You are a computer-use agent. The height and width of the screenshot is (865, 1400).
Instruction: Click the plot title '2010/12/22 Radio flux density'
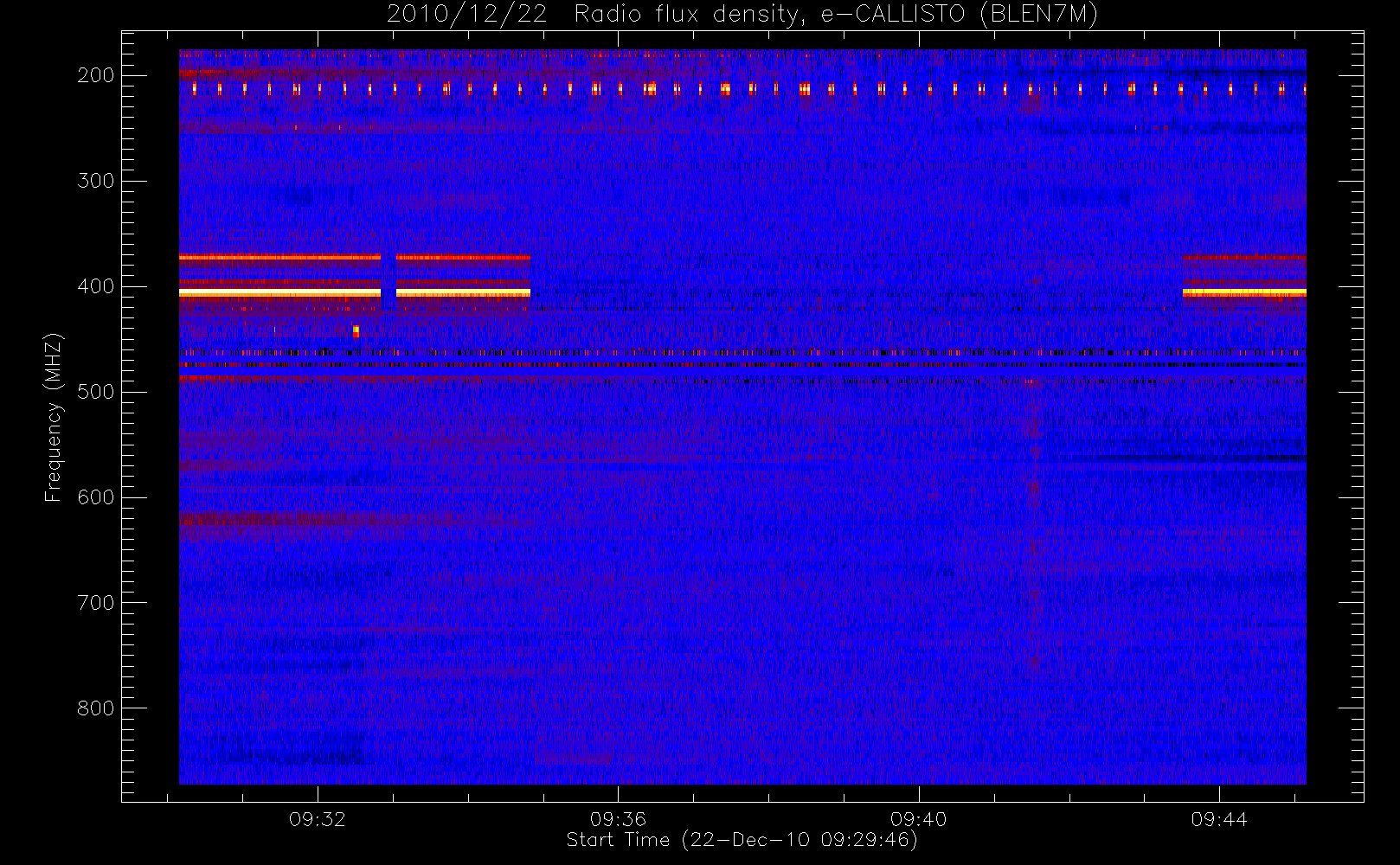pyautogui.click(x=742, y=15)
